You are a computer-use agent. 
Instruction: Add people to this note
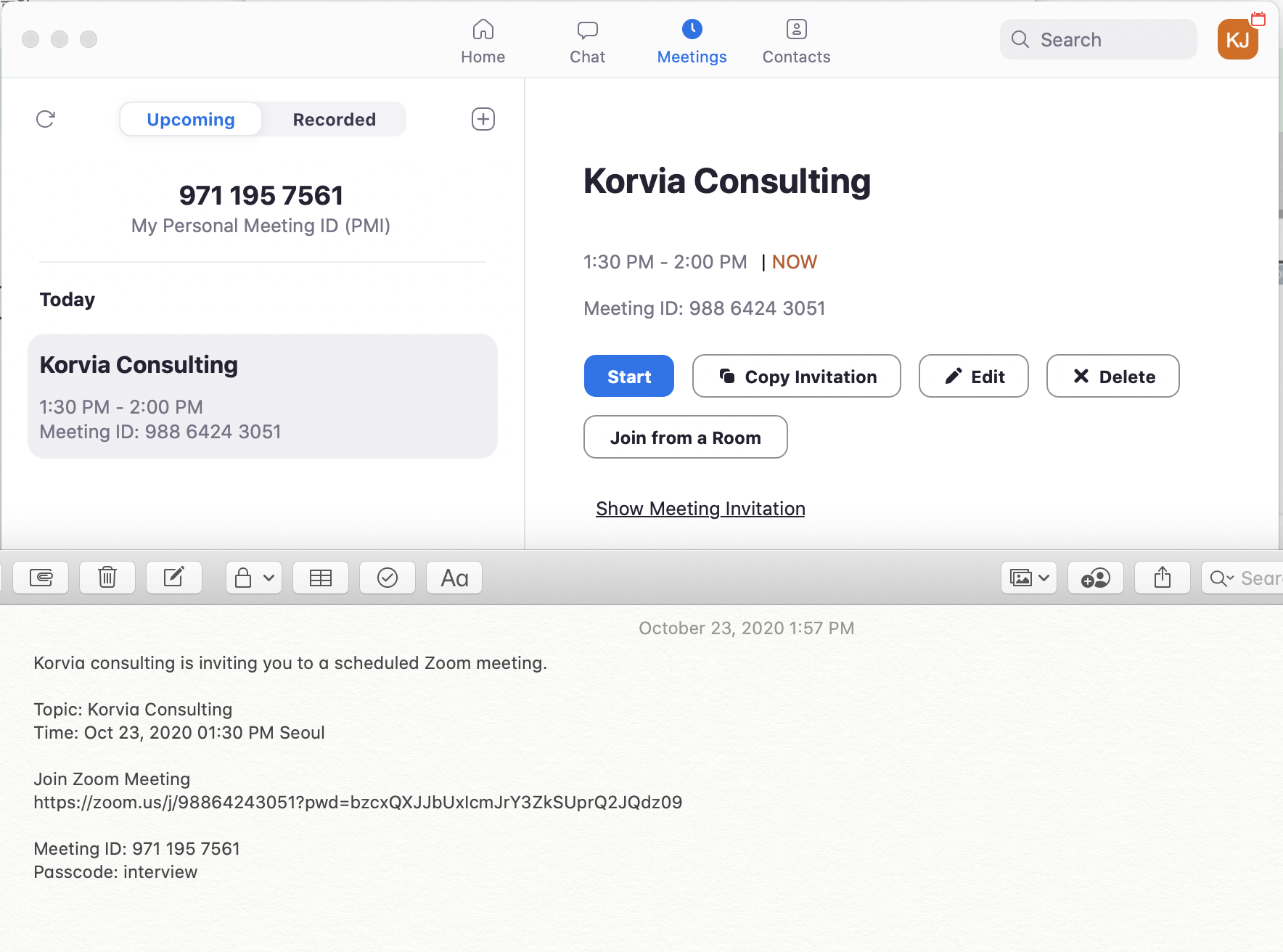(x=1096, y=578)
